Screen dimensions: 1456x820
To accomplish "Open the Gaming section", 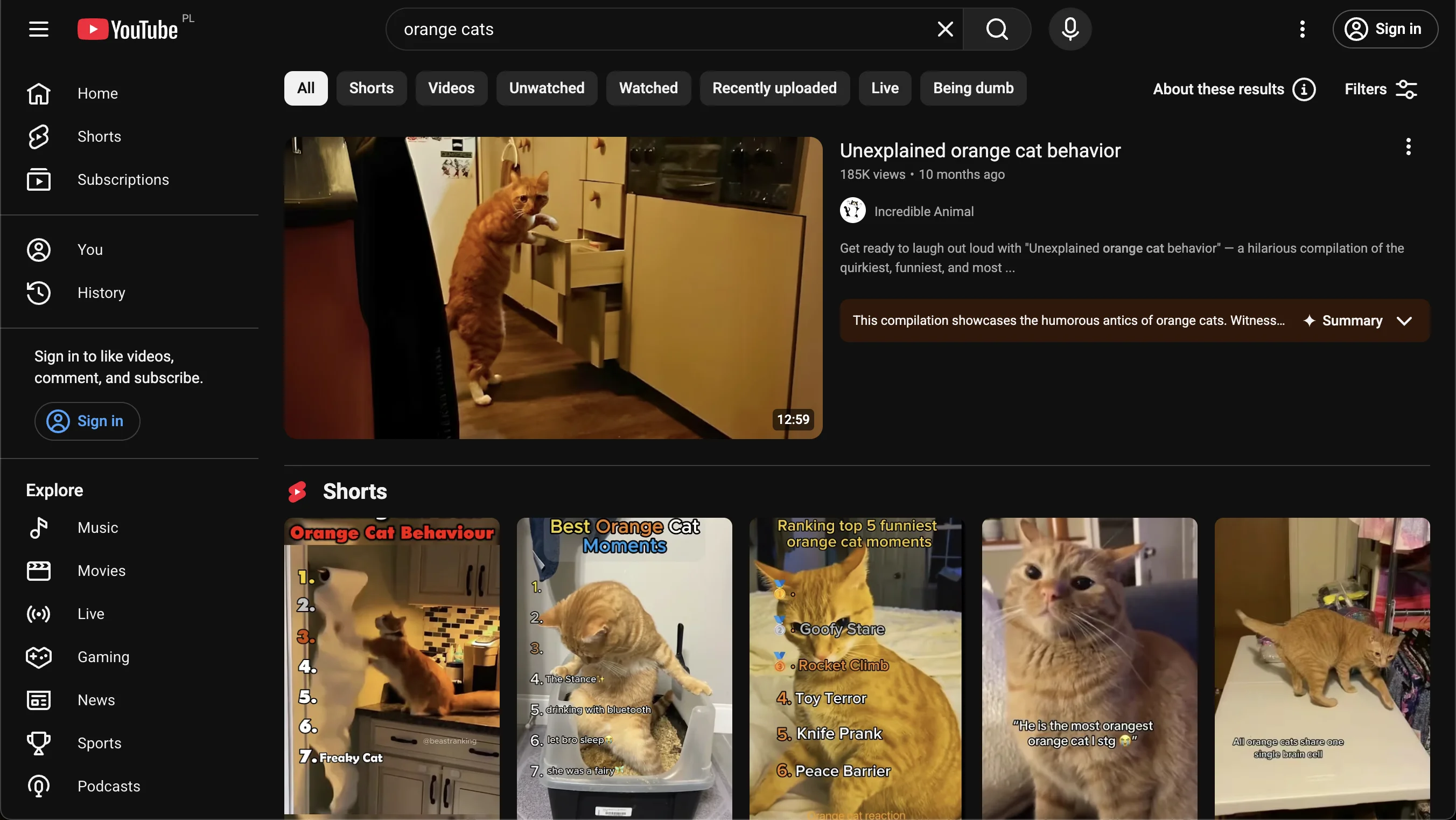I will coord(103,657).
